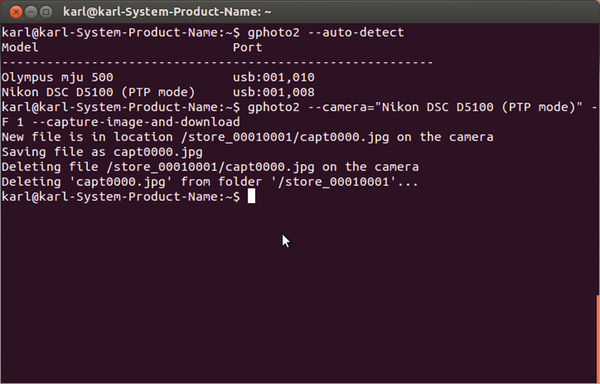Click the '--camera="Nikon DSC D5100 (PTP mode)"' argument
This screenshot has width=600, height=384.
point(445,107)
